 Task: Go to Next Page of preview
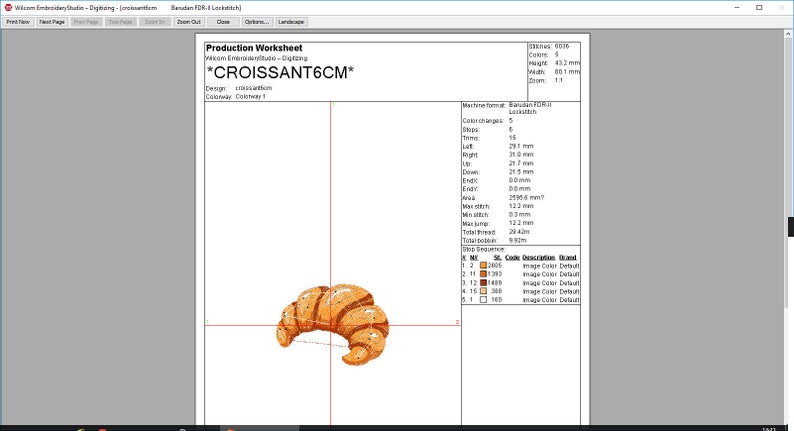pyautogui.click(x=52, y=22)
